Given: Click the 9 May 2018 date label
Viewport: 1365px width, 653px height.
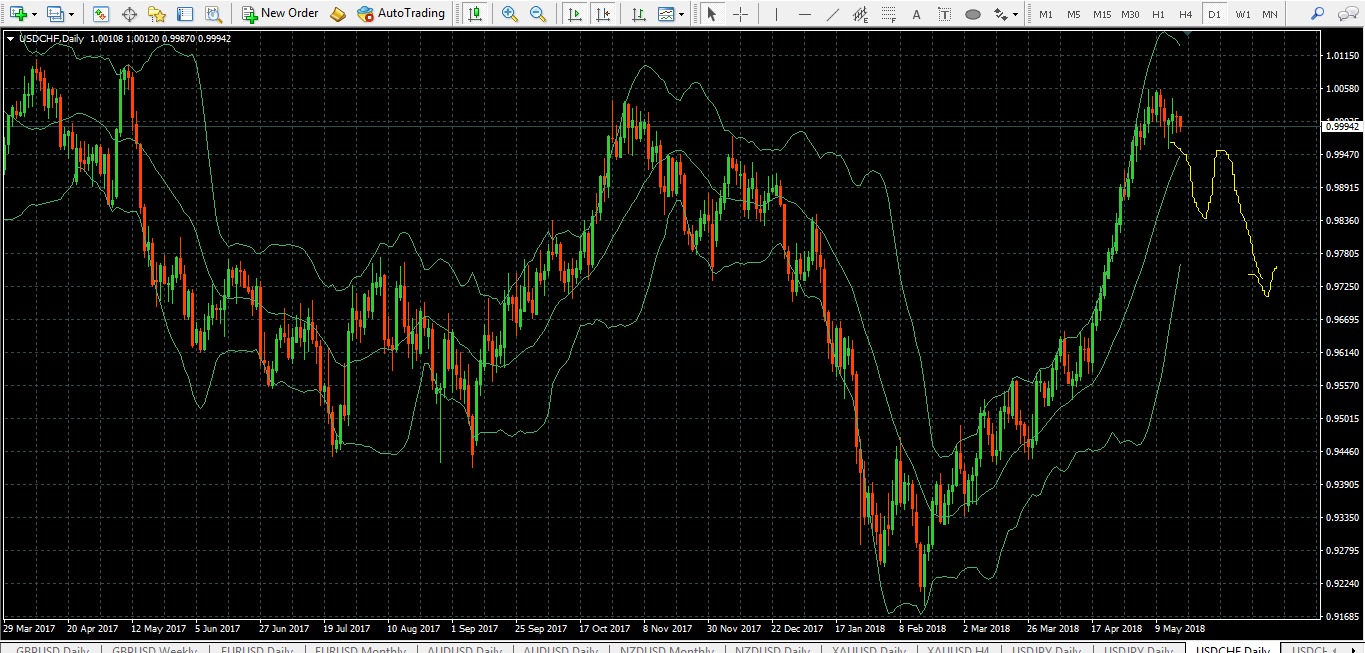Looking at the screenshot, I should point(1181,629).
